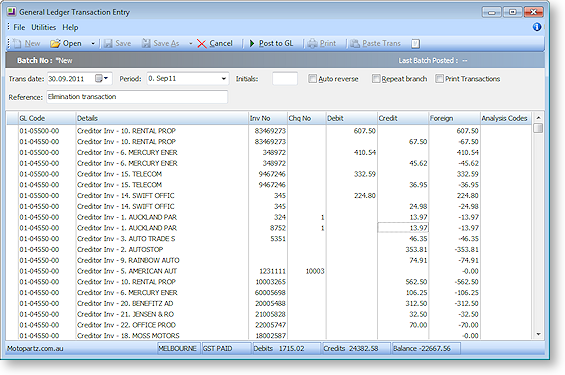Click the blue info icon

[537, 27]
